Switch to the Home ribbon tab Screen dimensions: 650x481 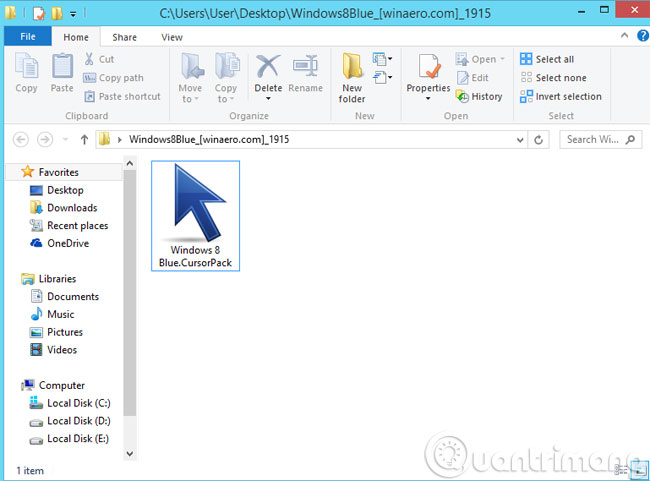(76, 37)
